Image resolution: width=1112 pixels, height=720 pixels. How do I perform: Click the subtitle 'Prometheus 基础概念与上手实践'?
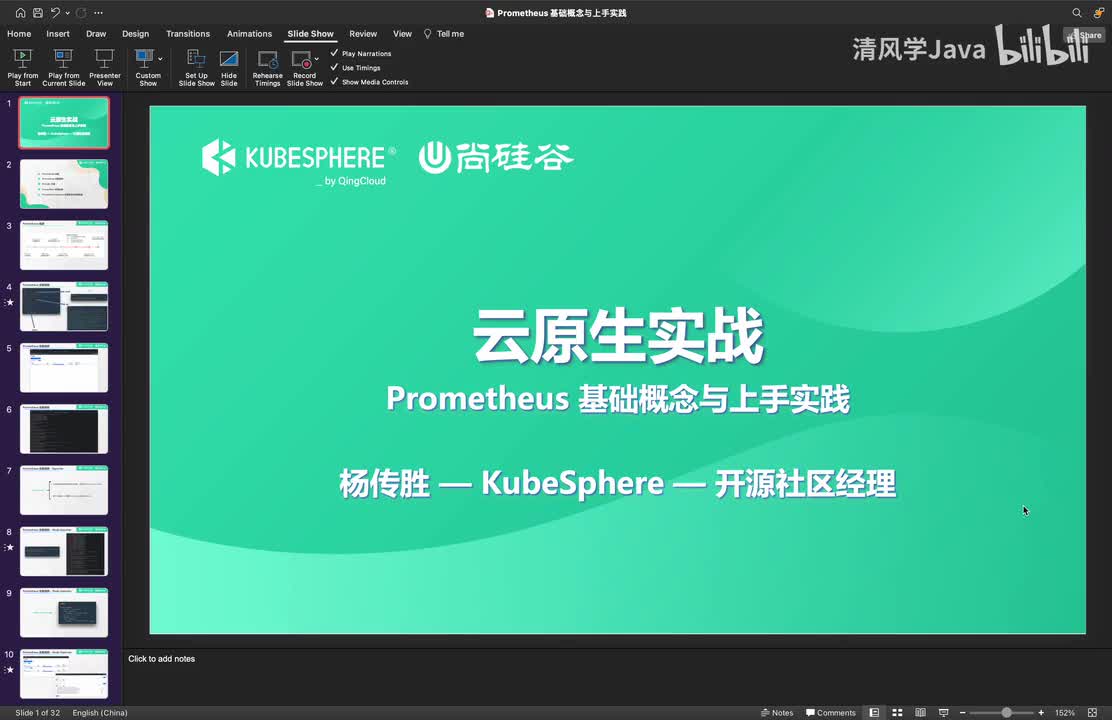[618, 399]
